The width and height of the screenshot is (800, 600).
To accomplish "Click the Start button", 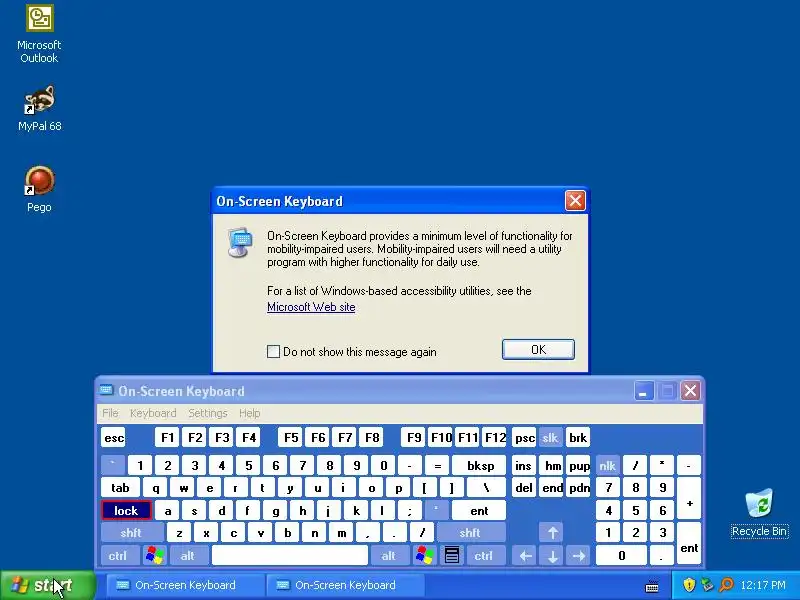I will (47, 585).
